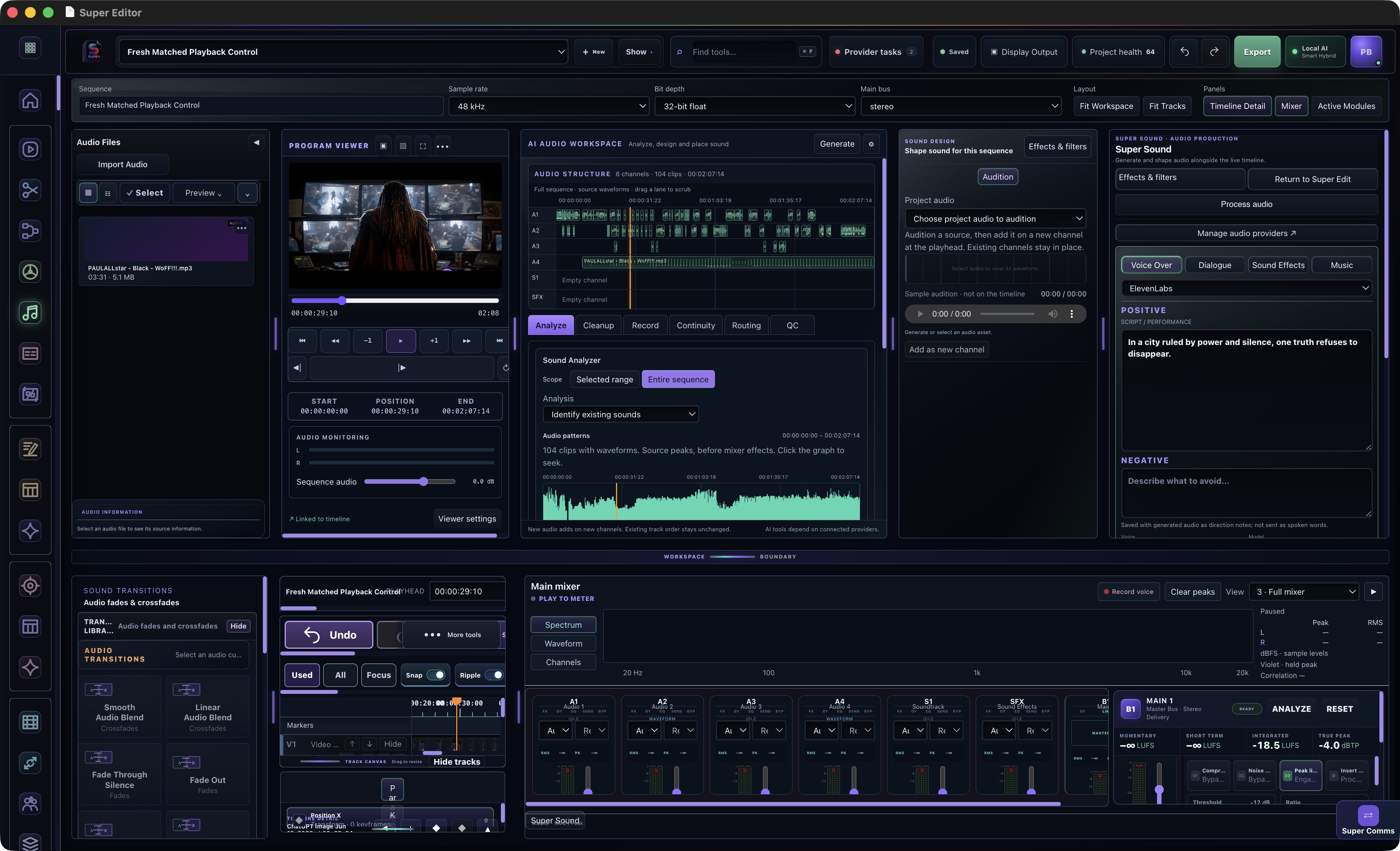Adjust the Sequence audio volume slider
This screenshot has width=1400, height=851.
tap(409, 482)
